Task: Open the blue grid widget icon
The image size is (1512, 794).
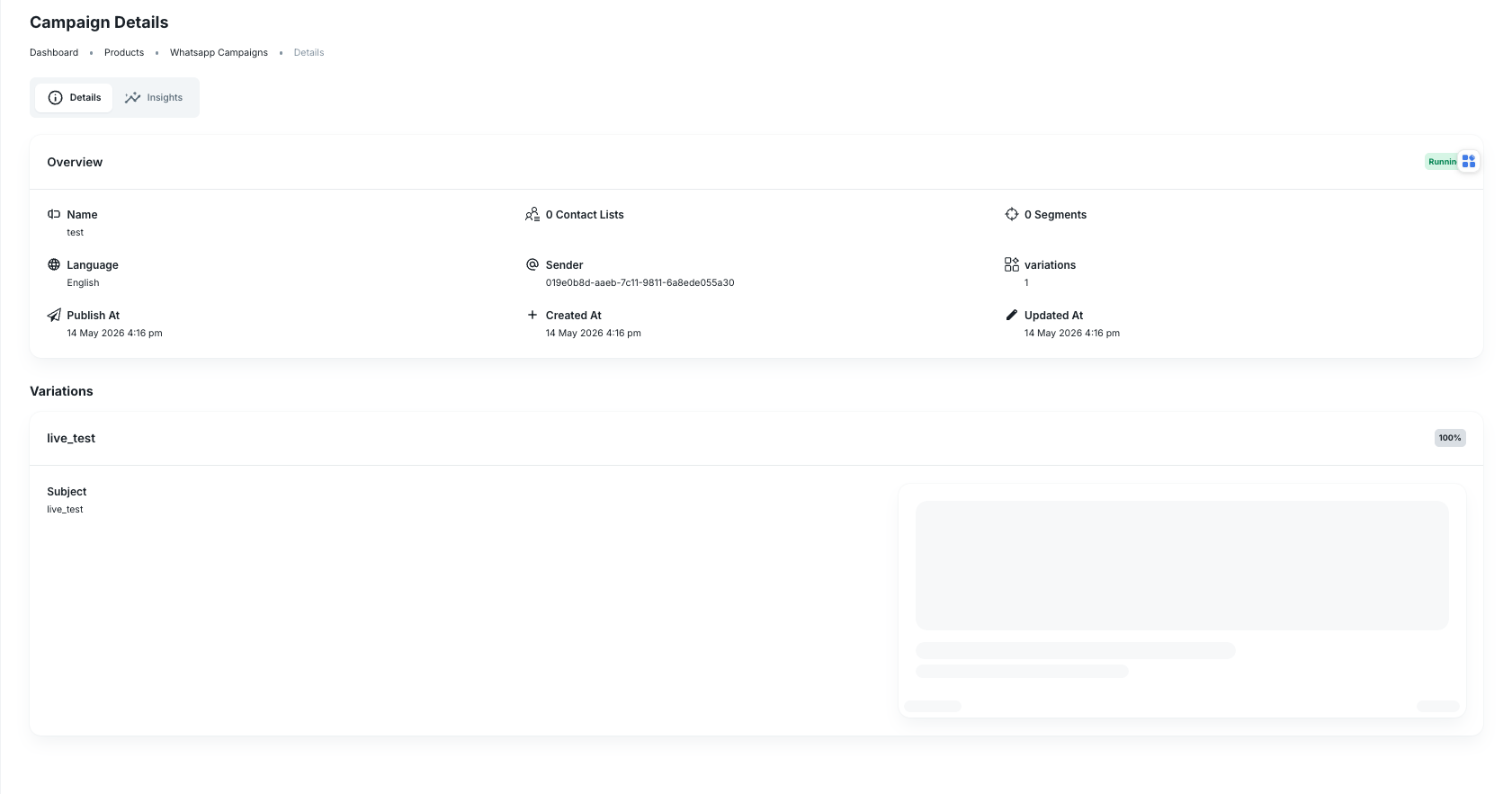Action: coord(1469,161)
